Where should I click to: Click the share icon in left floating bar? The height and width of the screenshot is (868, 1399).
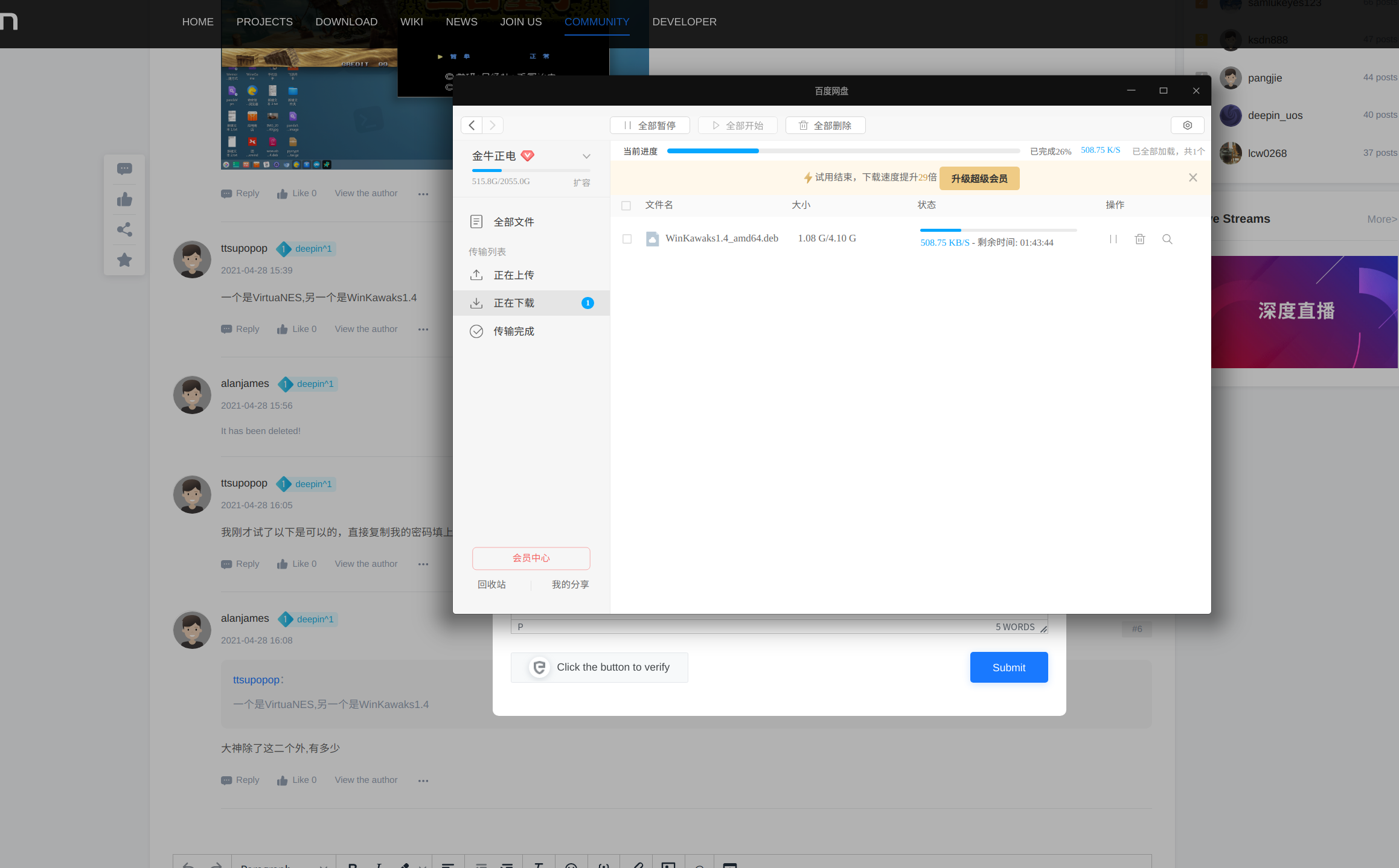pyautogui.click(x=124, y=229)
